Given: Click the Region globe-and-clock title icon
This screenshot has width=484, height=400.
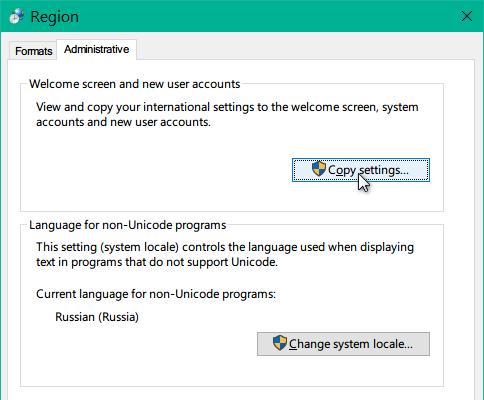Looking at the screenshot, I should point(16,16).
